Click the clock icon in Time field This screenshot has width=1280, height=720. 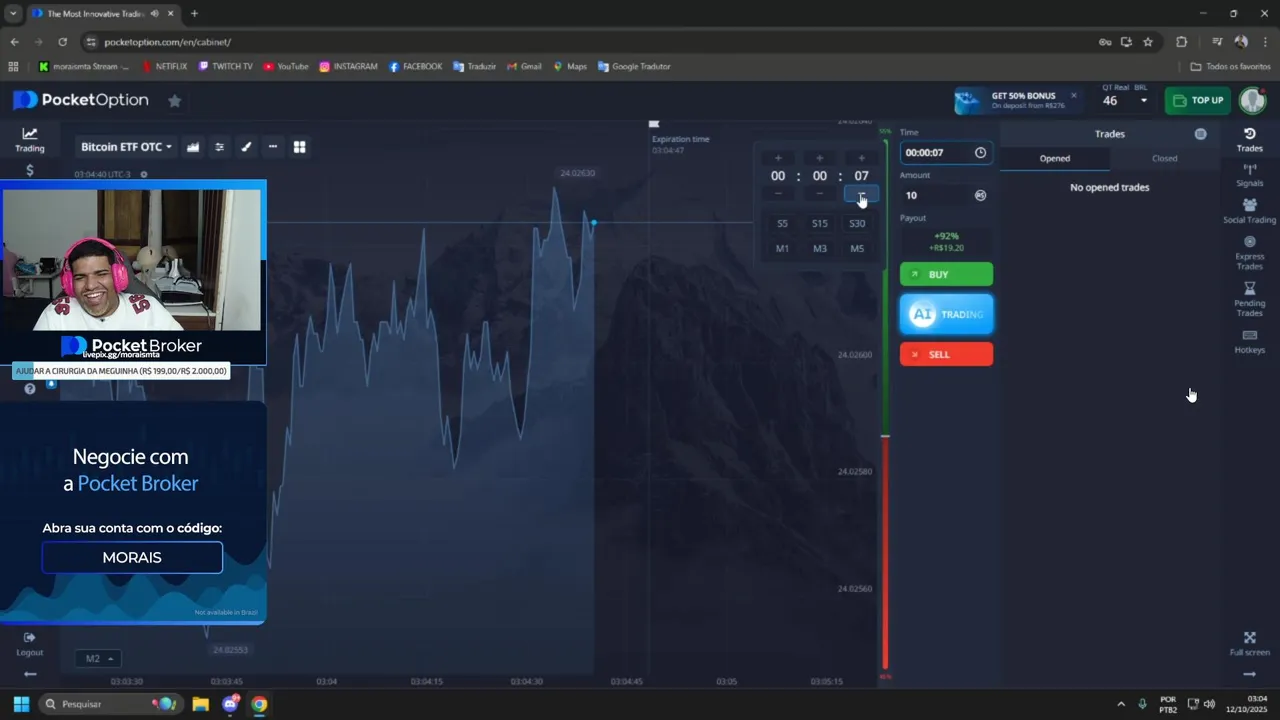click(x=980, y=153)
